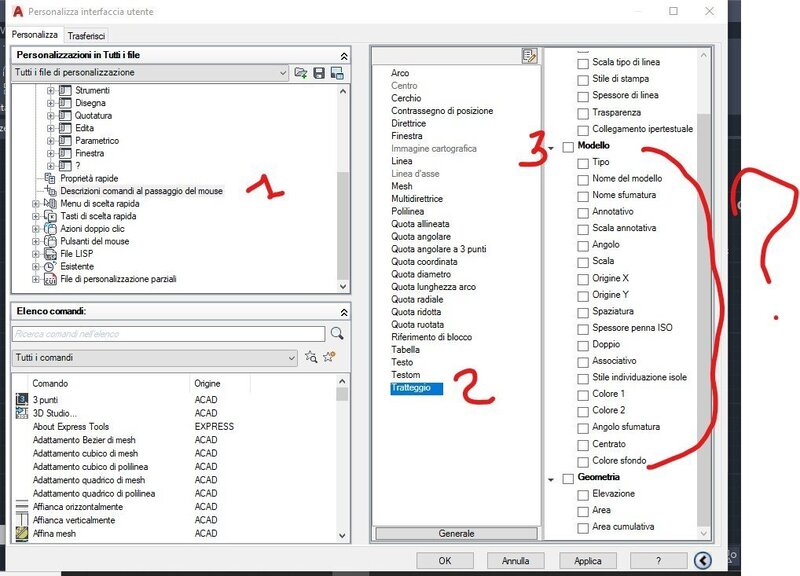Viewport: 800px width, 576px height.
Task: Collapse the Personalizzazioni in Tutti i file panel
Action: pos(344,56)
